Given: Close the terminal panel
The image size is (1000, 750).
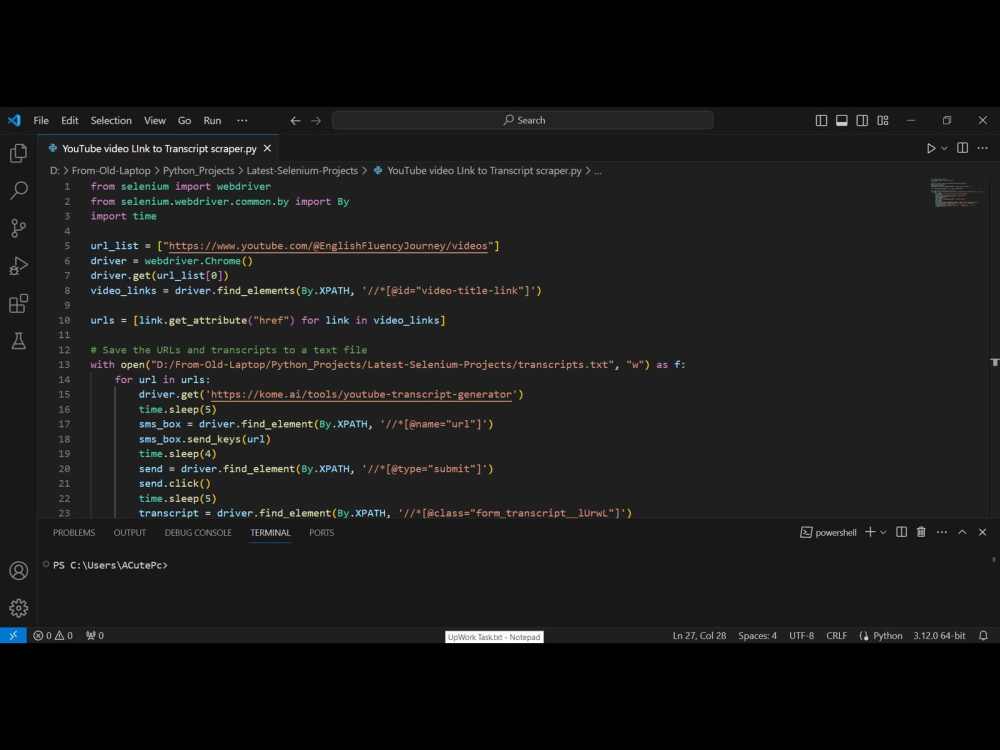Looking at the screenshot, I should pos(982,532).
